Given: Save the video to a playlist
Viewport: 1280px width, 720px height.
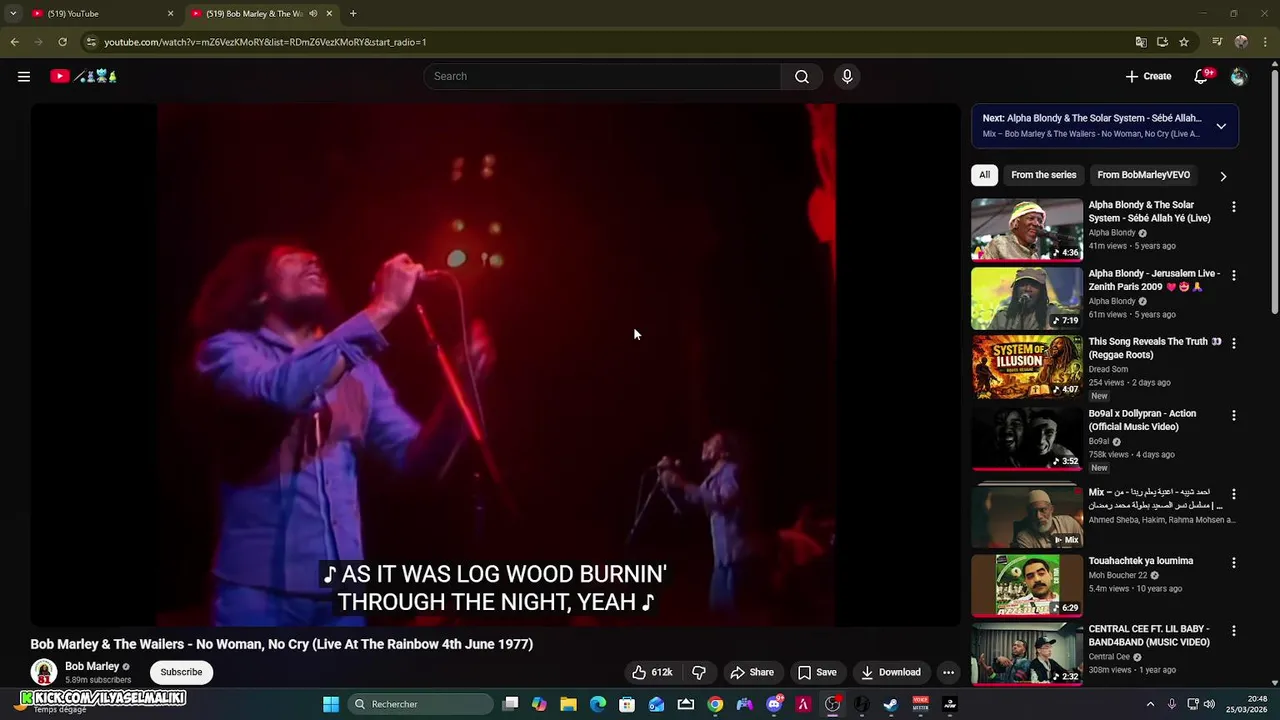Looking at the screenshot, I should 817,672.
